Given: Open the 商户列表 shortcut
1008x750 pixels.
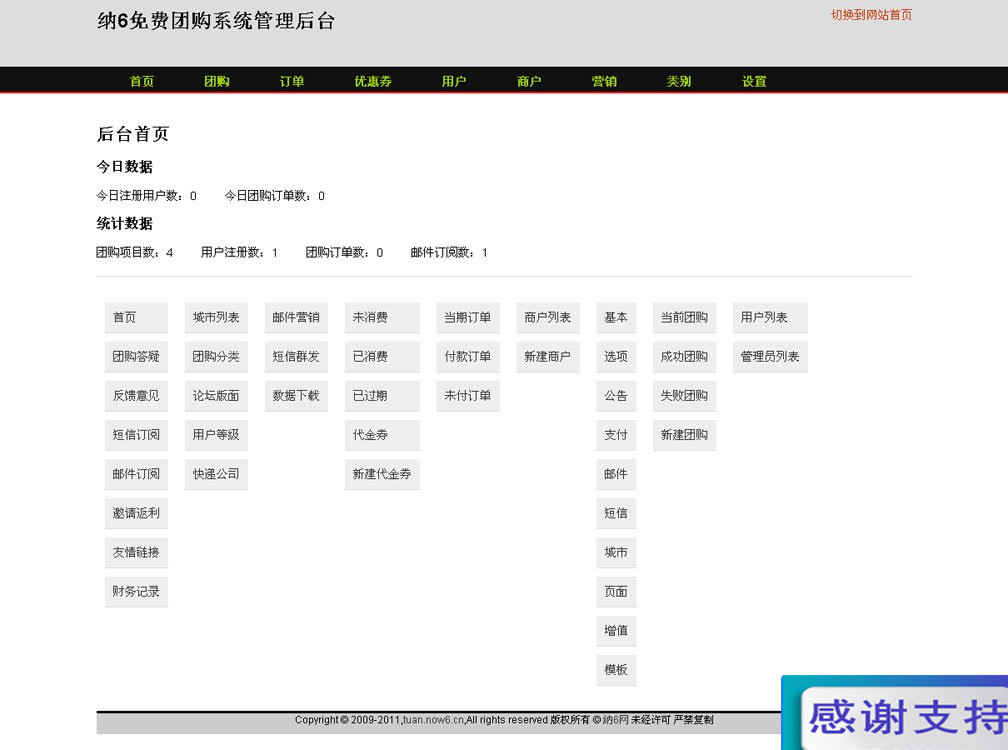Looking at the screenshot, I should pyautogui.click(x=548, y=317).
